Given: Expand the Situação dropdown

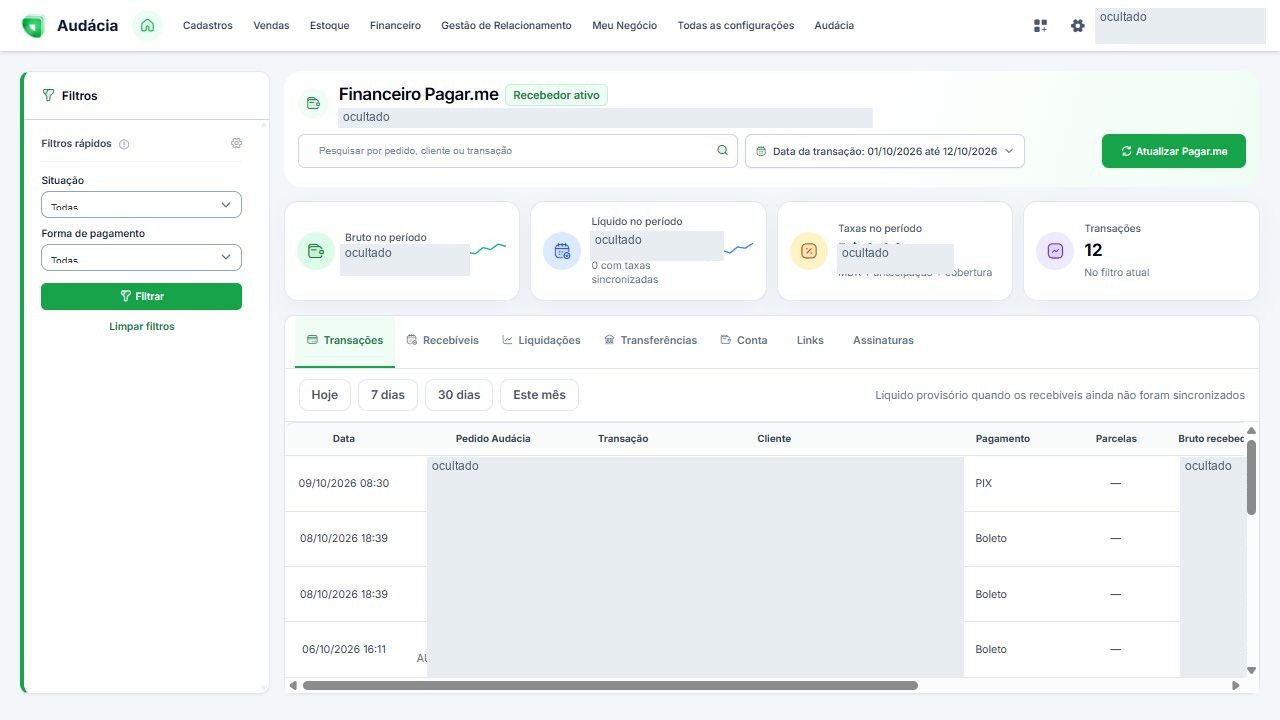Looking at the screenshot, I should [x=141, y=204].
